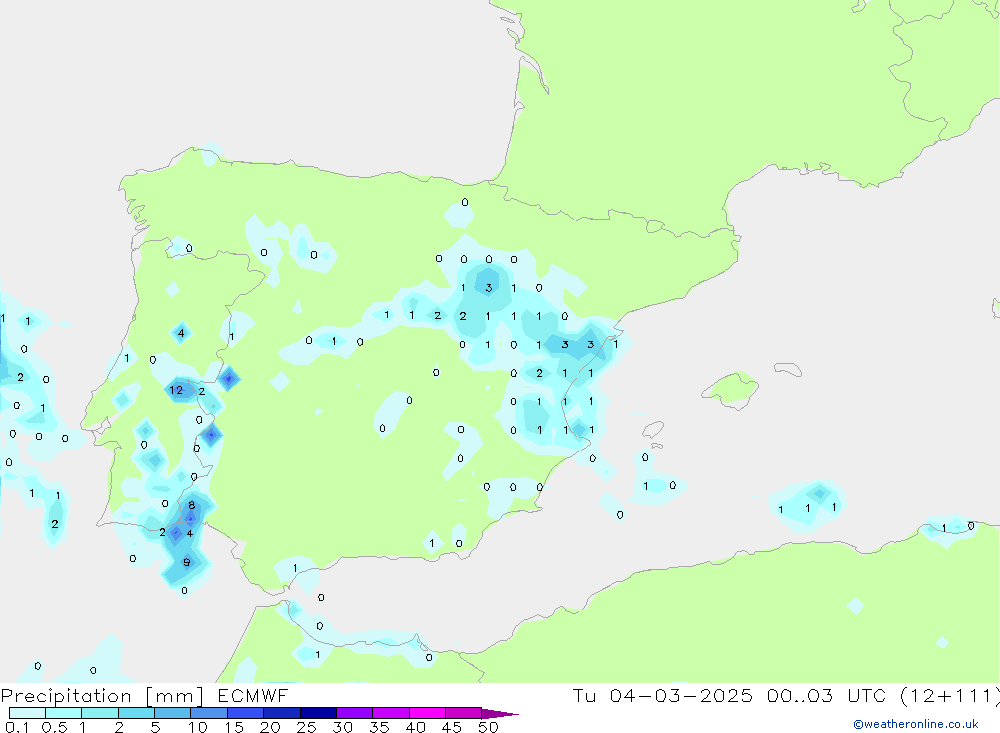Viewport: 1000px width, 733px height.
Task: Click the '9' precipitation value on the map
Action: tap(186, 562)
